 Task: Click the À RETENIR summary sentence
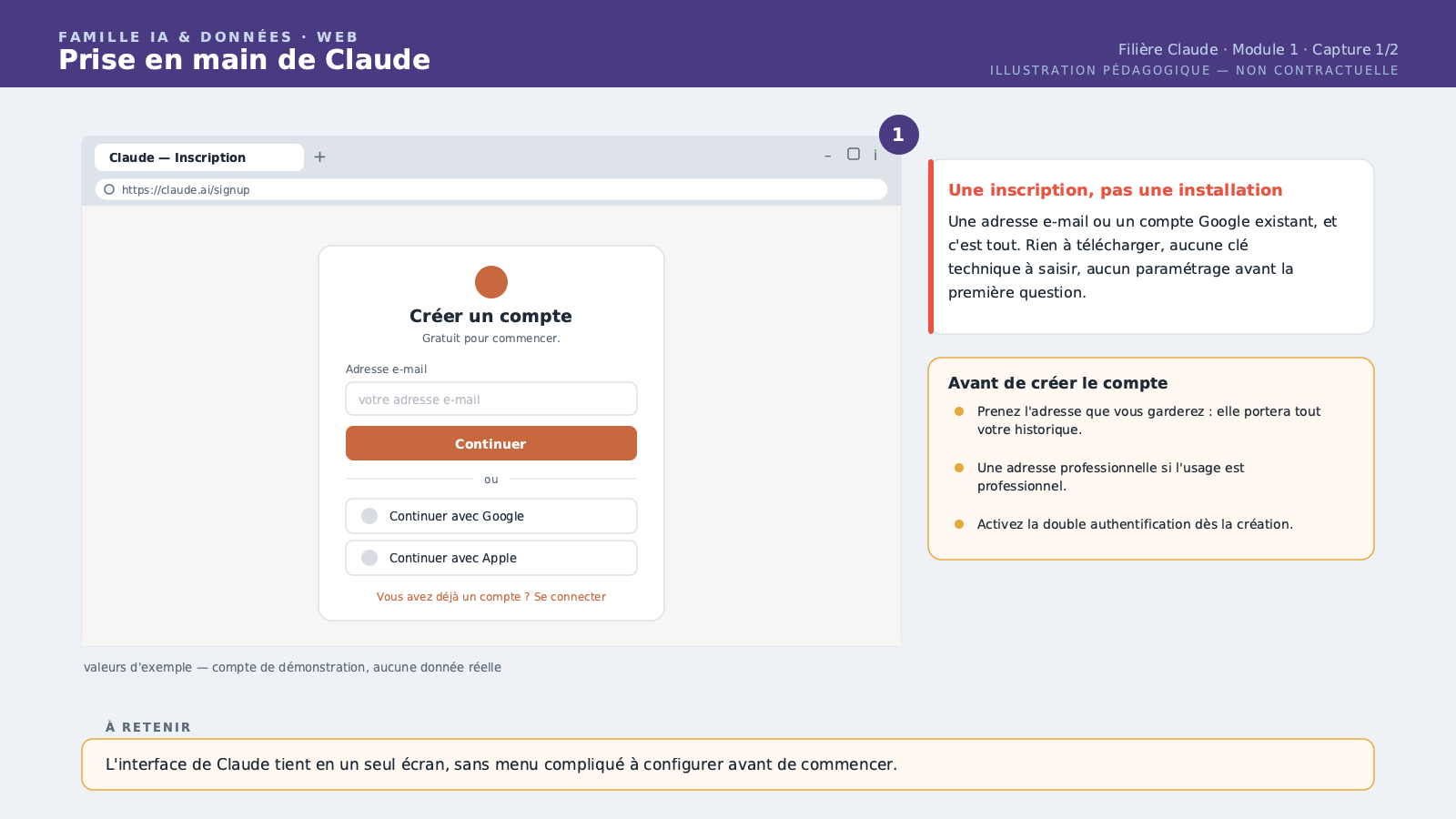pos(501,764)
